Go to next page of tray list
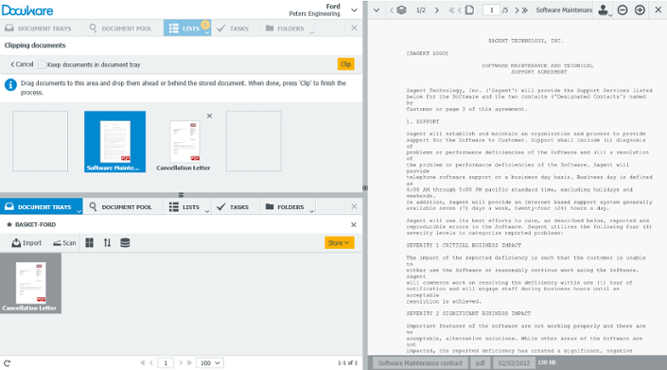 point(181,363)
